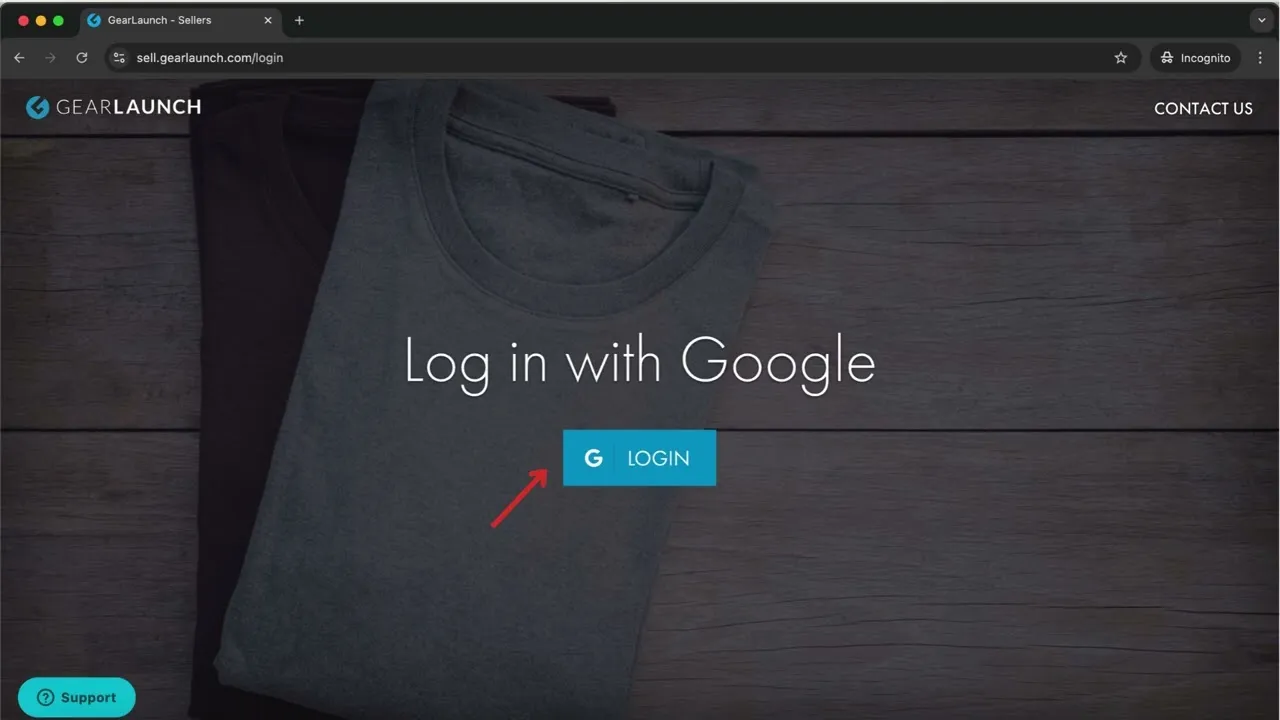
Task: Click the browser forward arrow
Action: (x=50, y=58)
